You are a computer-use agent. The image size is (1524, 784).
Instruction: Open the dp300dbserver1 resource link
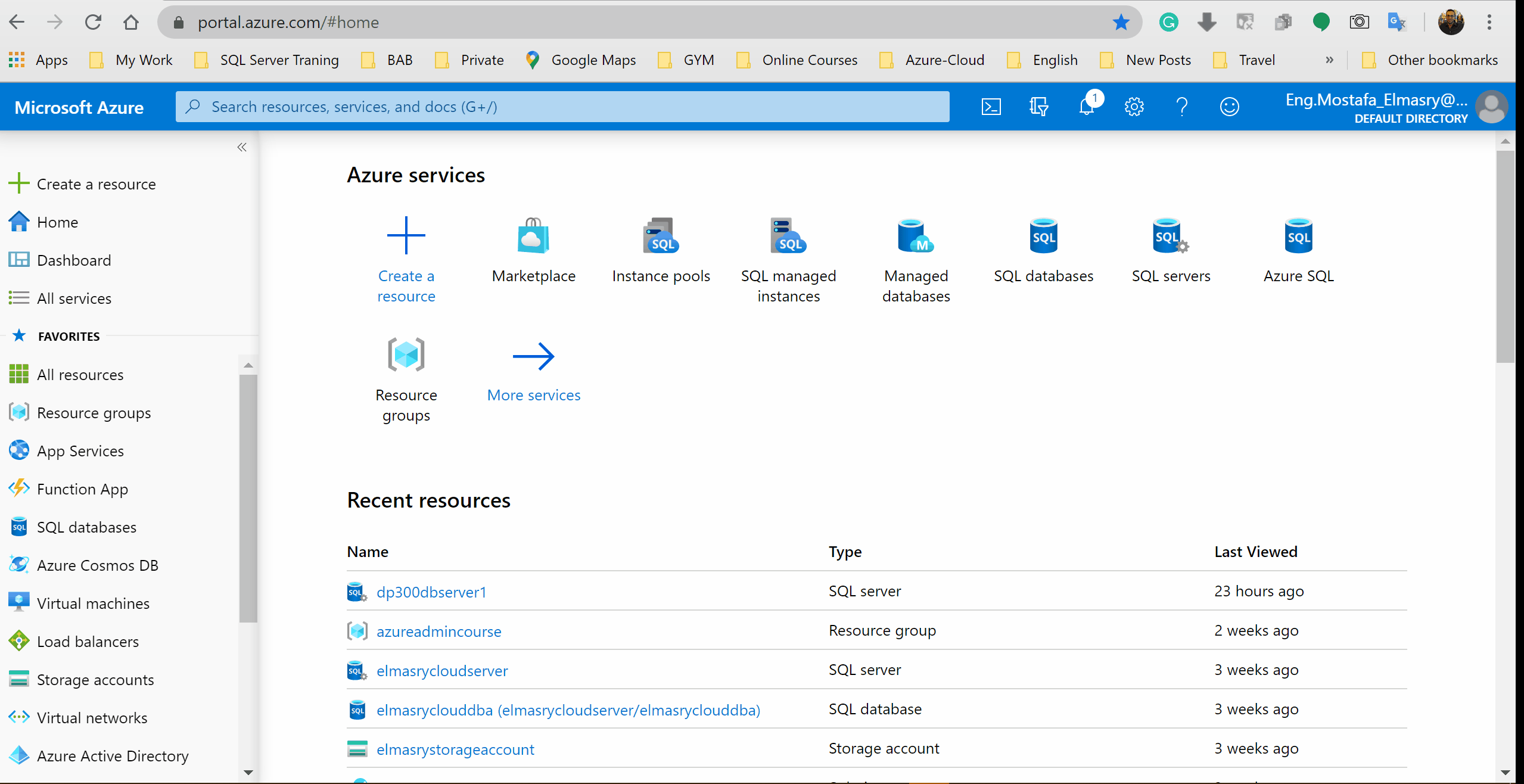coord(431,592)
